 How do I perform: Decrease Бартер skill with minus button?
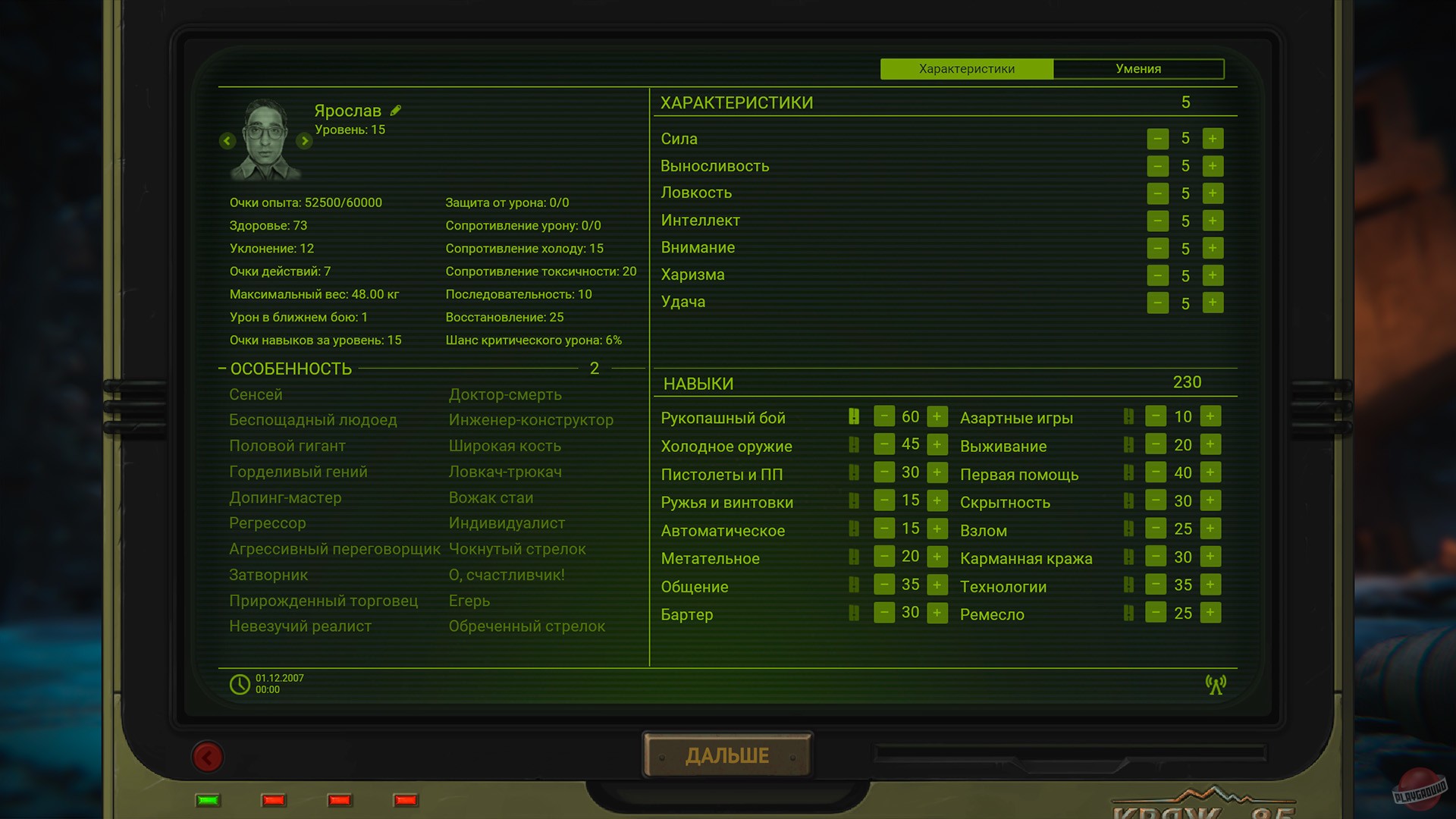point(884,613)
